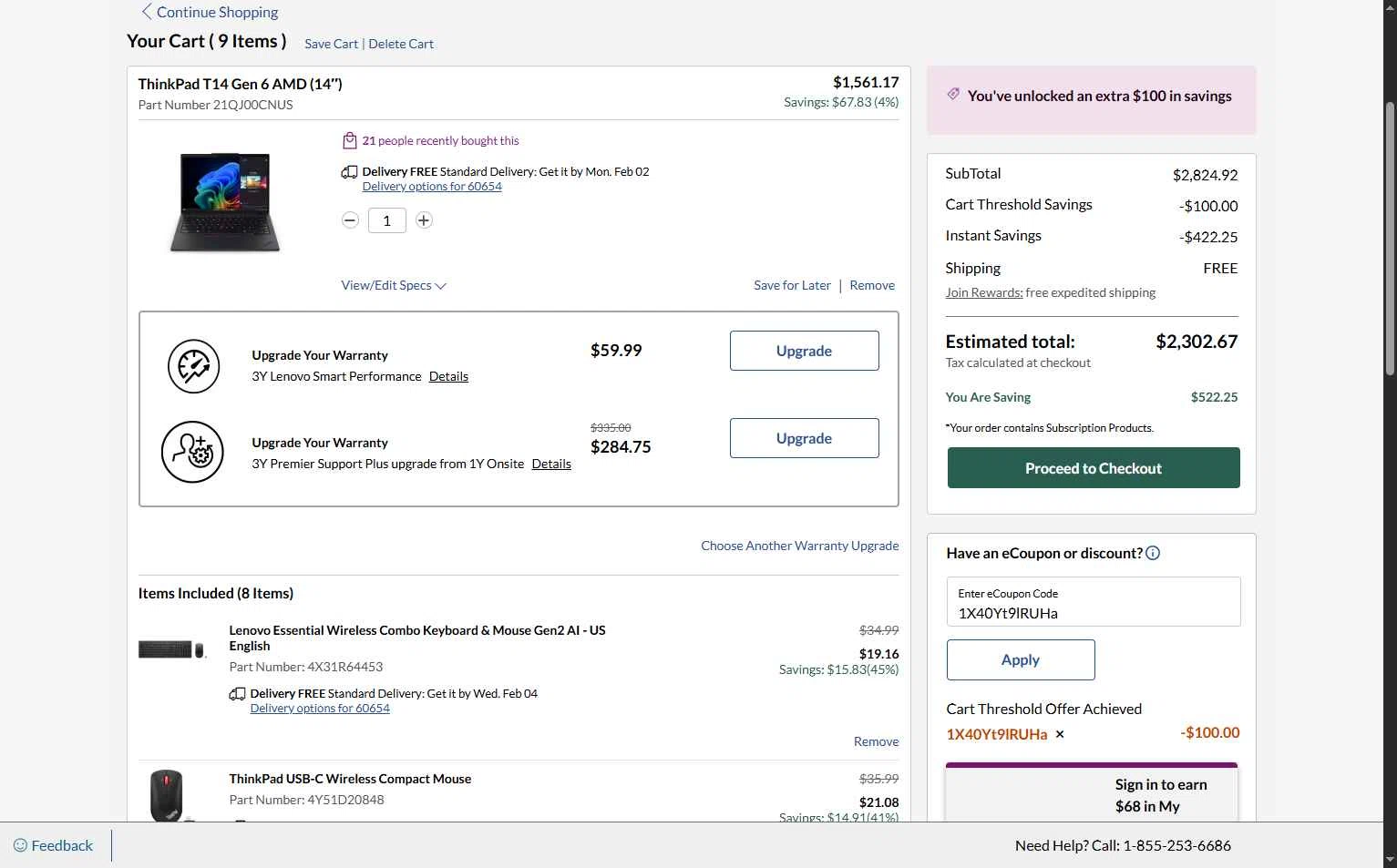Image resolution: width=1397 pixels, height=868 pixels.
Task: Click keyboard combo delivery truck icon
Action: [x=237, y=694]
